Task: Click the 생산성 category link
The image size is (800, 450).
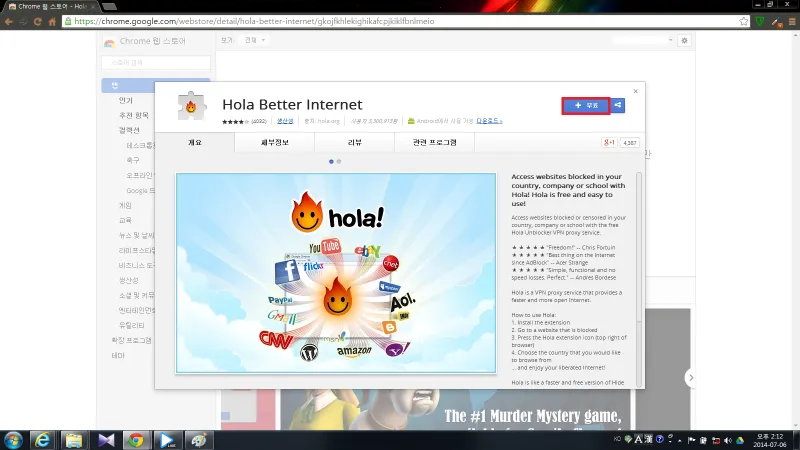Action: 285,121
